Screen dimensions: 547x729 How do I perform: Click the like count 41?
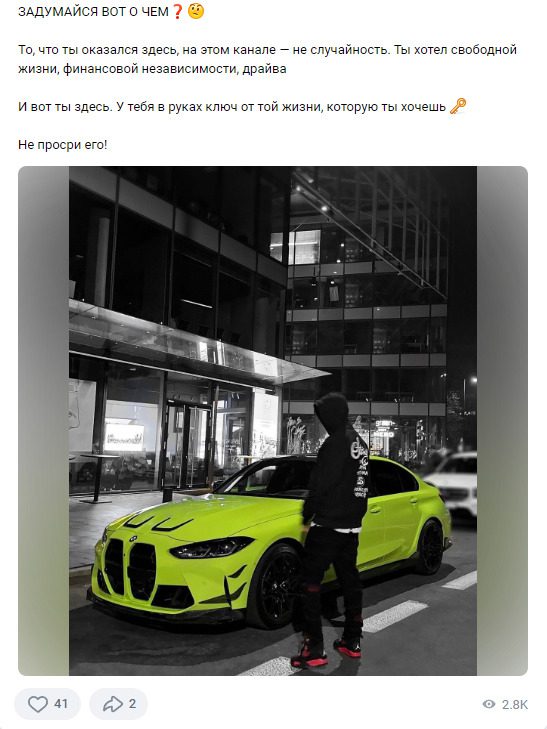(61, 704)
